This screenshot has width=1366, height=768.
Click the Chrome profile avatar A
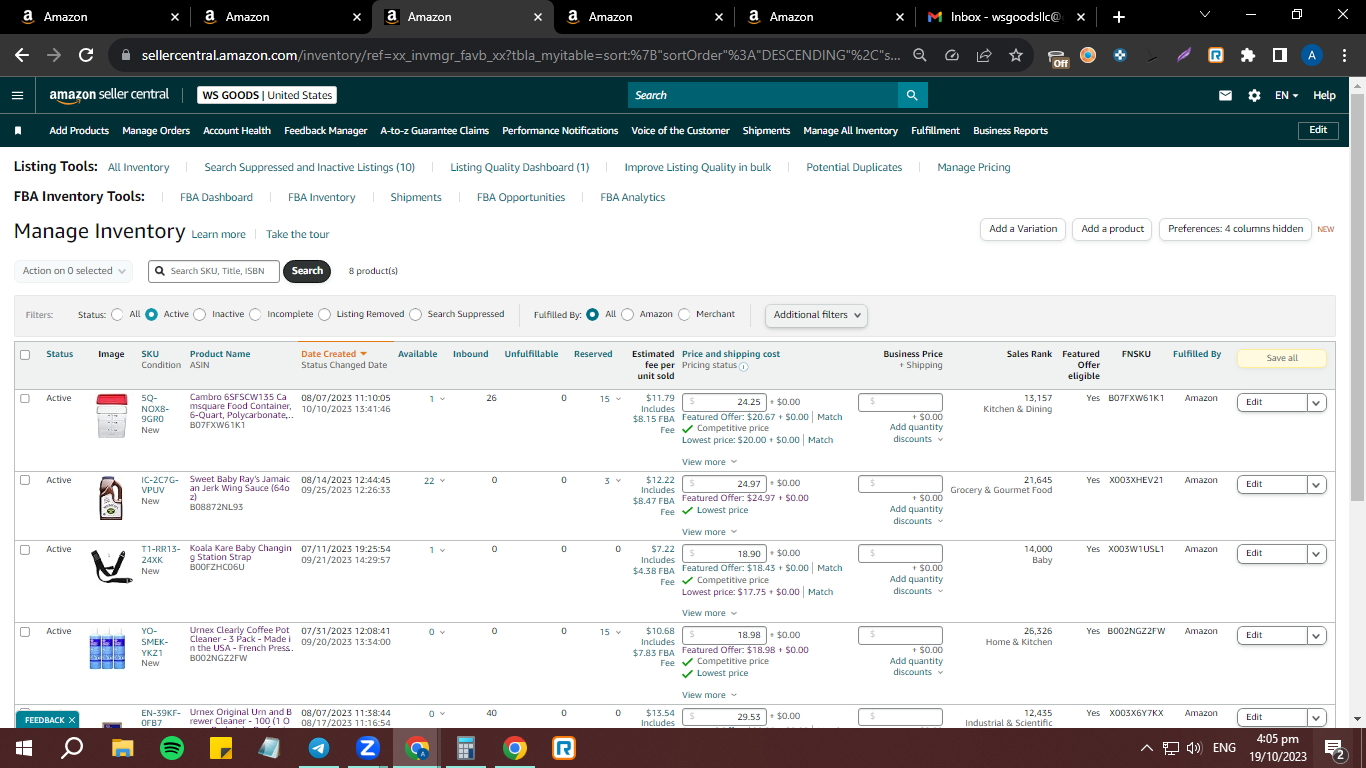[x=1313, y=56]
